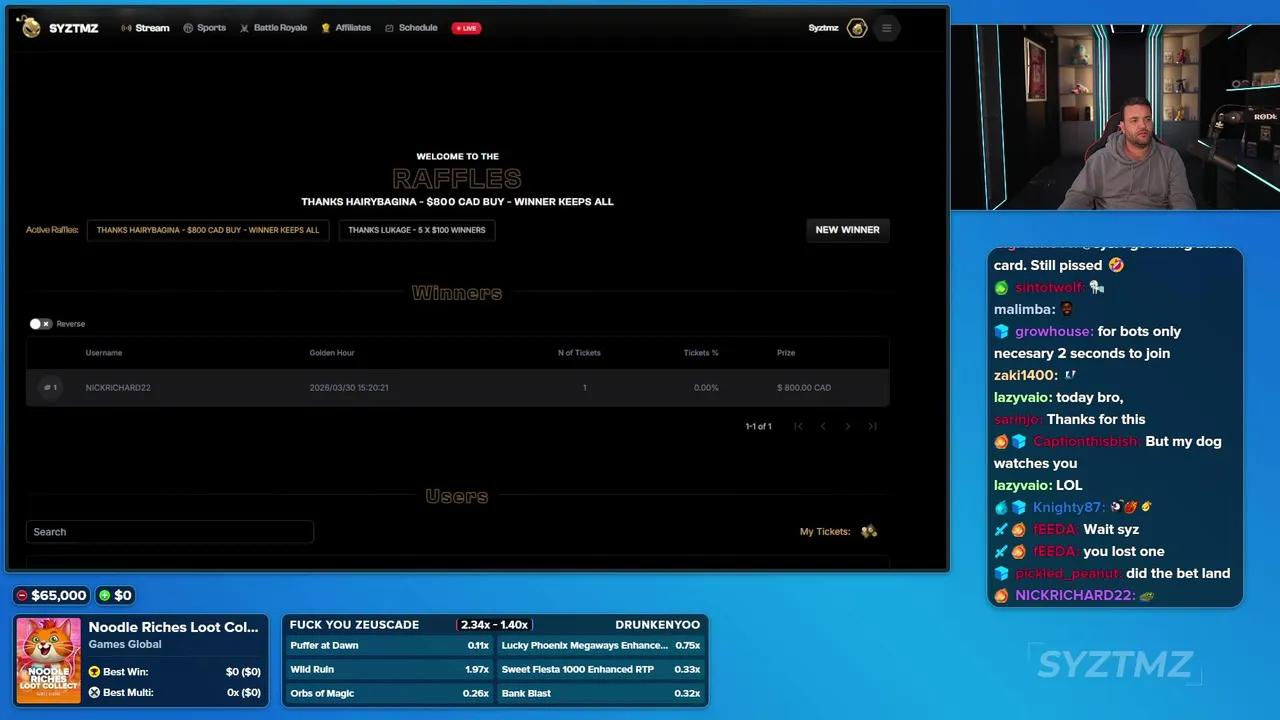This screenshot has width=1280, height=720.
Task: Click the Lucky Phoenix Megaways row
Action: pyautogui.click(x=601, y=646)
